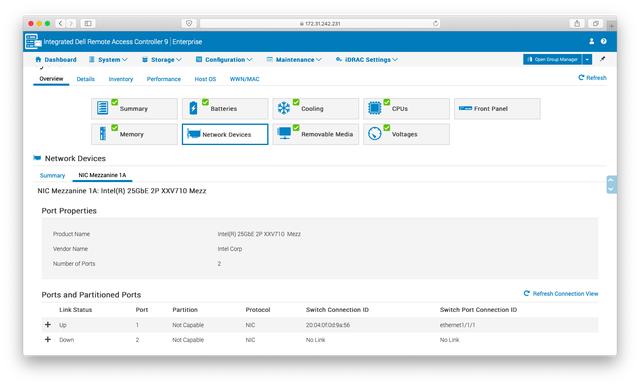Expand port 1 row with plus
The width and height of the screenshot is (640, 386).
pos(48,325)
